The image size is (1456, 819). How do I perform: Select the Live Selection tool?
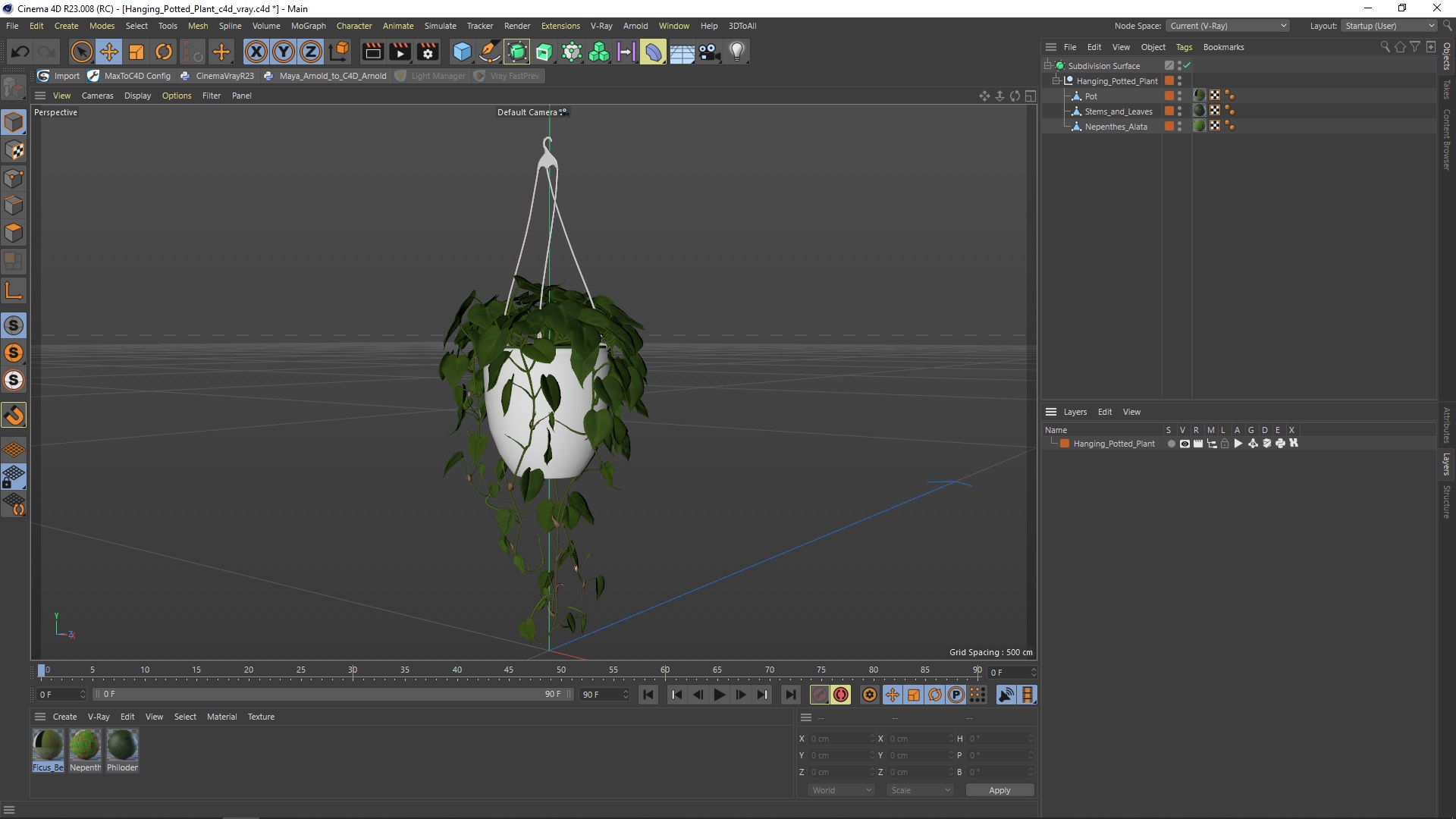tap(81, 52)
